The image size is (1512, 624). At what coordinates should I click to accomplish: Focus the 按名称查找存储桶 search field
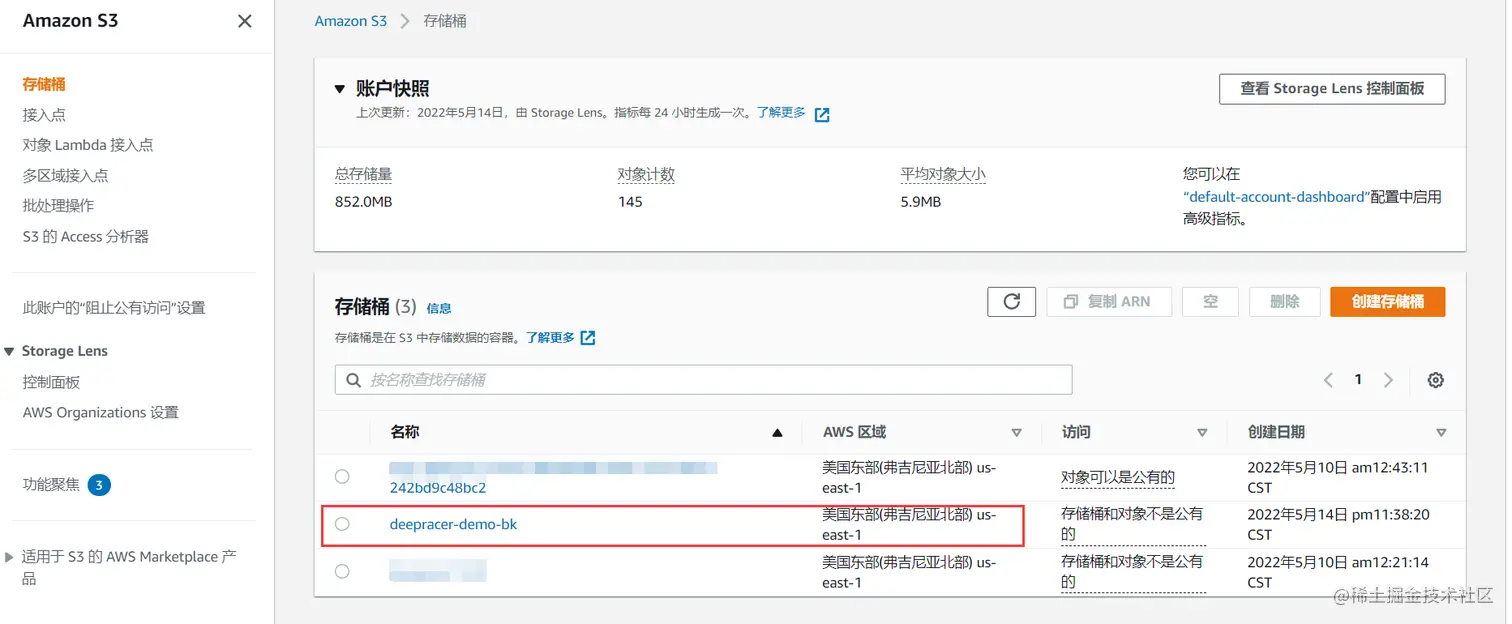(703, 380)
